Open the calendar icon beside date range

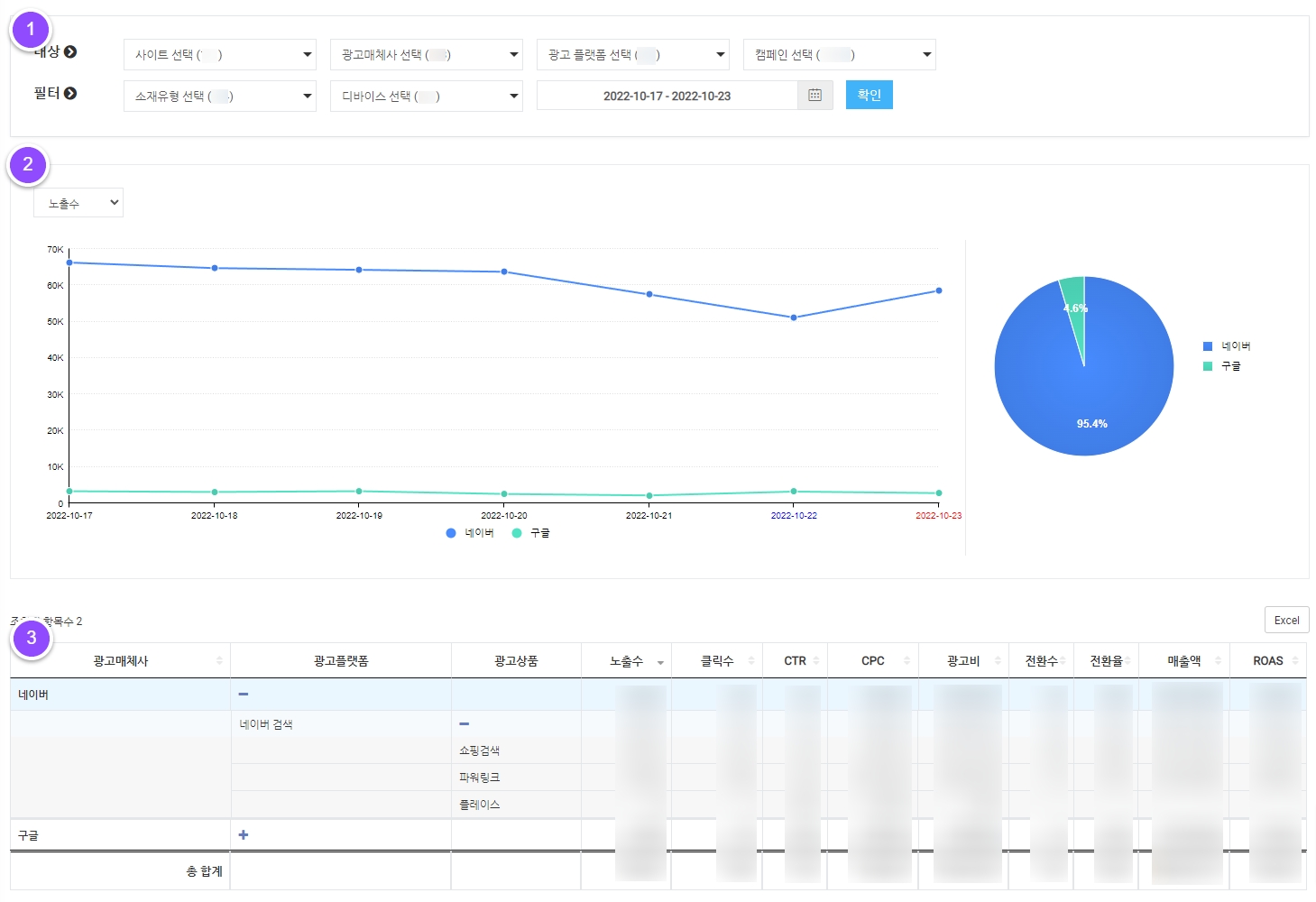[814, 96]
